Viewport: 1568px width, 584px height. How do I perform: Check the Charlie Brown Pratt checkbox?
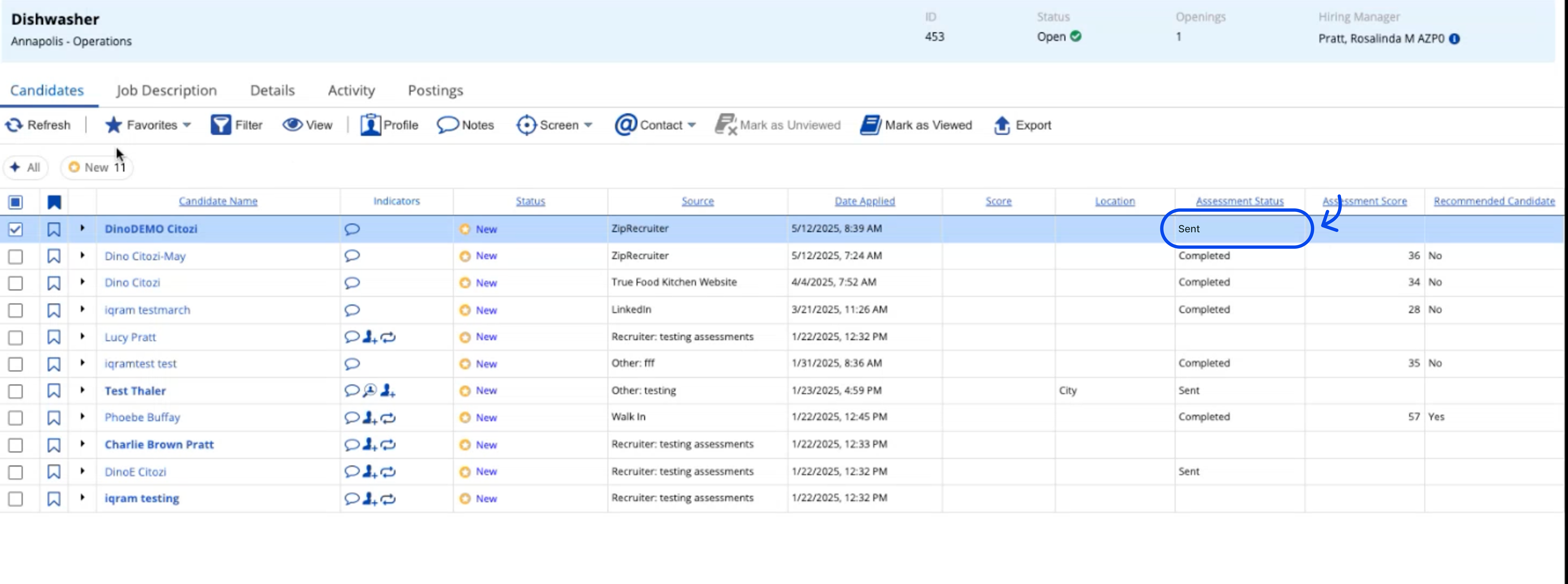tap(15, 445)
